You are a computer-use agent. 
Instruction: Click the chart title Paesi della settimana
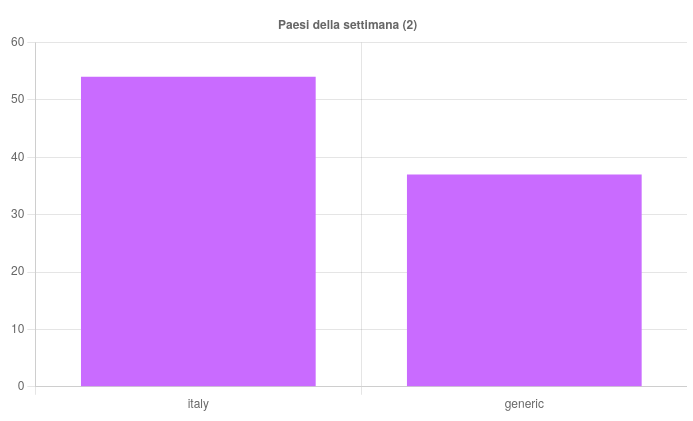(347, 25)
